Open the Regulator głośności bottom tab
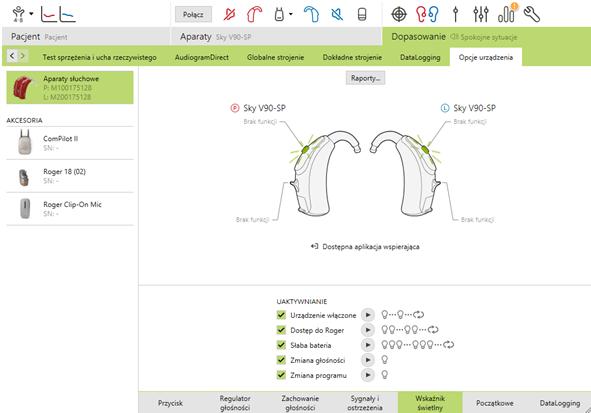591x413 pixels. (x=235, y=403)
